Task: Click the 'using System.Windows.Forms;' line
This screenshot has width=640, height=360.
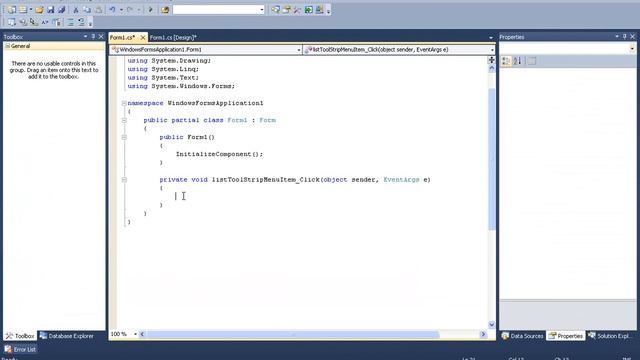Action: point(181,86)
